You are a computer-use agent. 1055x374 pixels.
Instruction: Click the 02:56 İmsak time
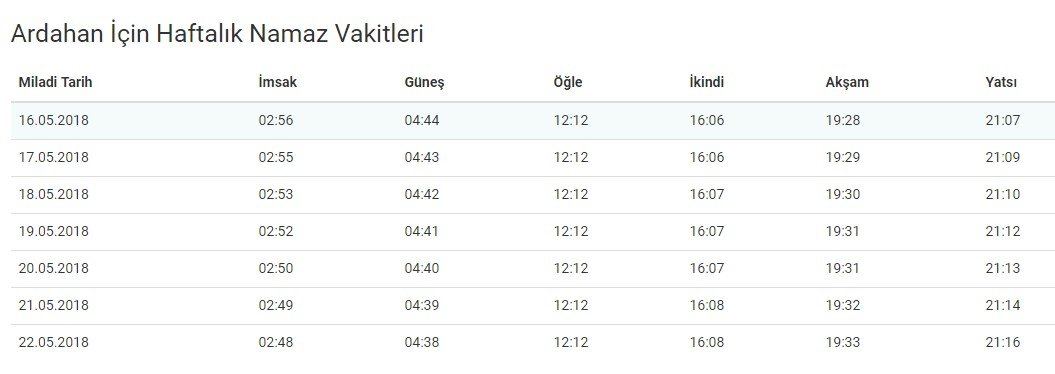click(x=276, y=121)
